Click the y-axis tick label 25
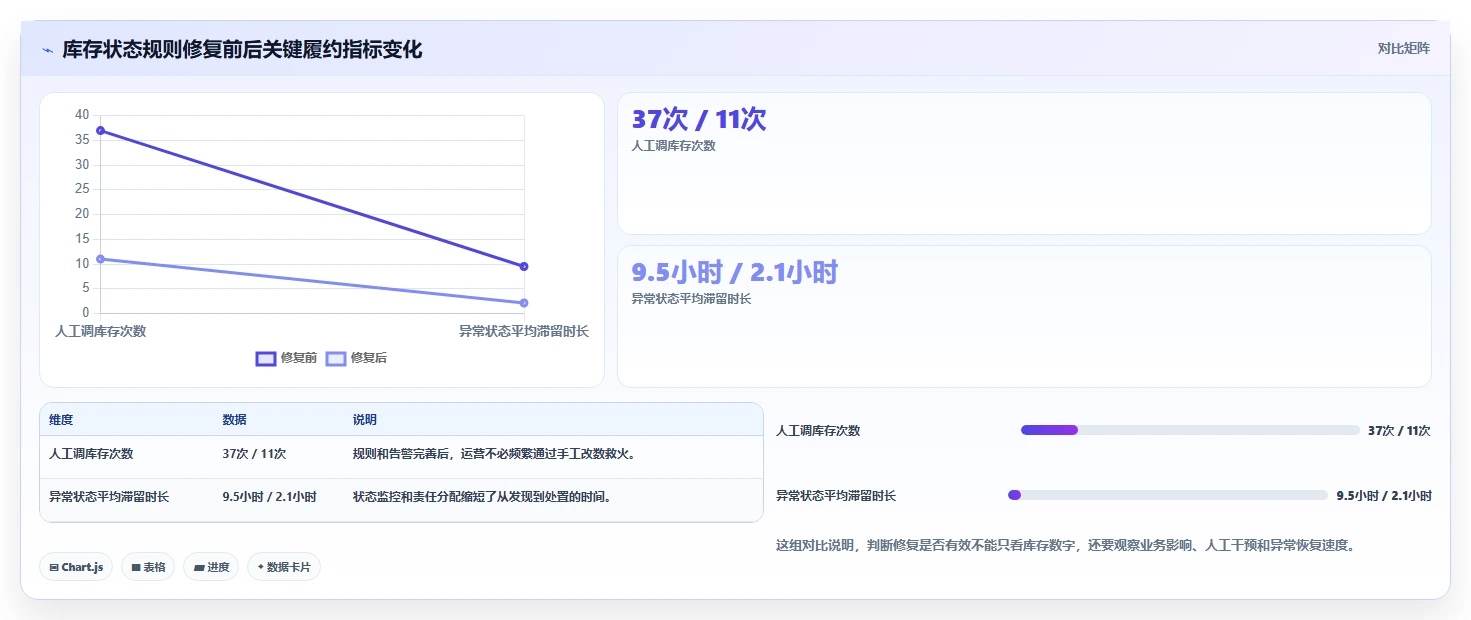 click(x=82, y=189)
